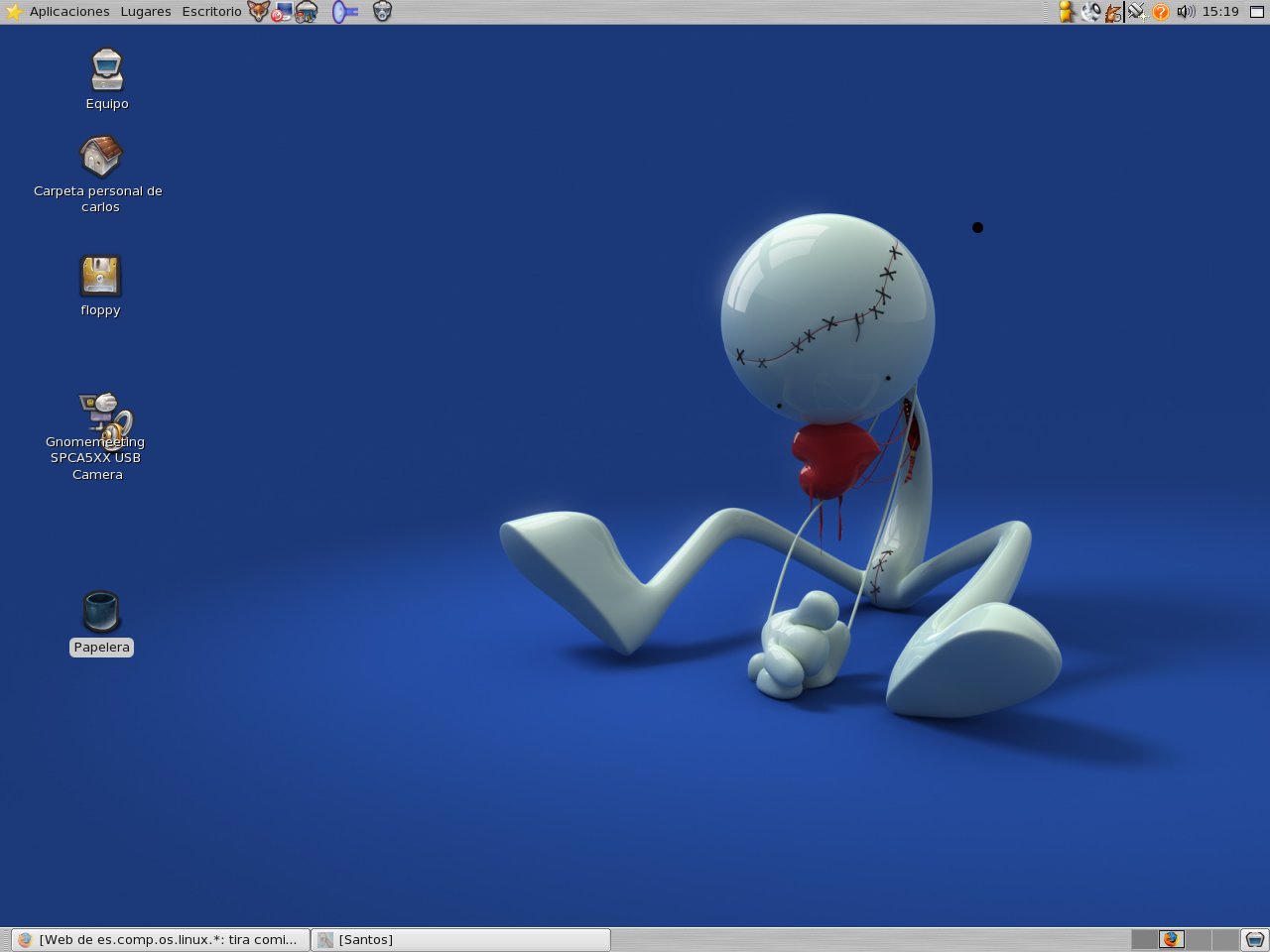1270x952 pixels.
Task: Switch to the fourth workspace in pager
Action: 1225,939
